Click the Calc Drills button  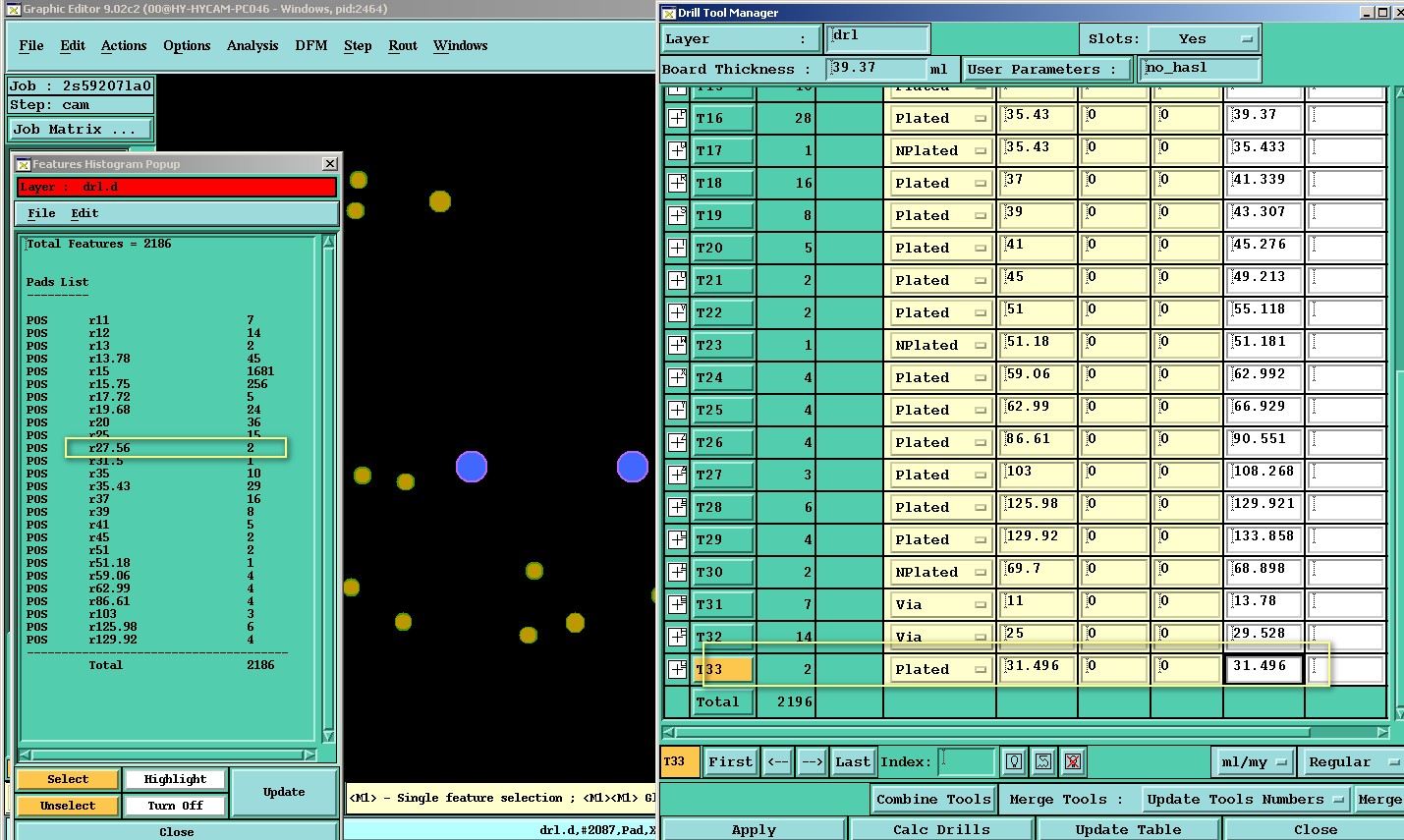(941, 829)
